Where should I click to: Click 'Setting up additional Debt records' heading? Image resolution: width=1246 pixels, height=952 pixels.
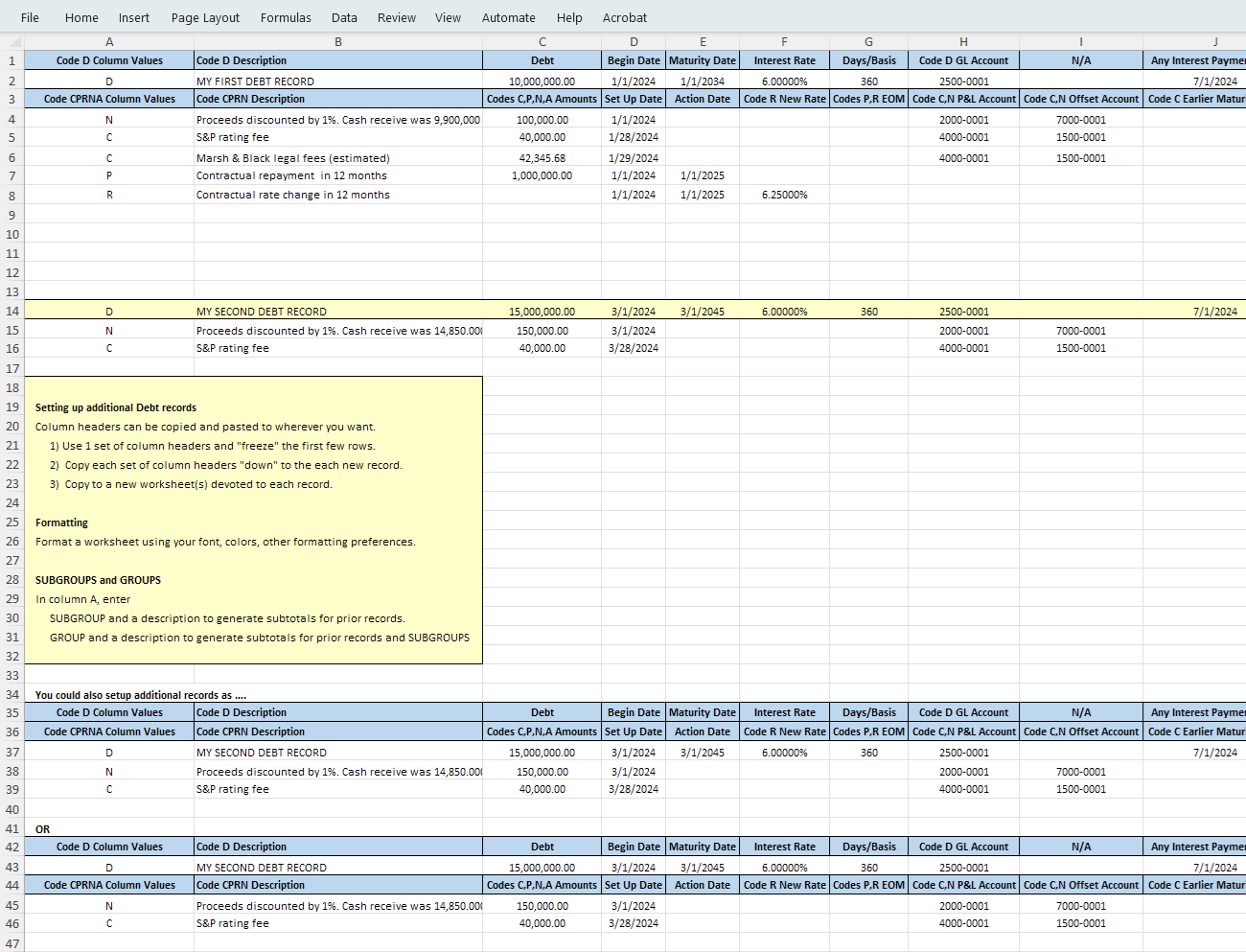pyautogui.click(x=116, y=407)
